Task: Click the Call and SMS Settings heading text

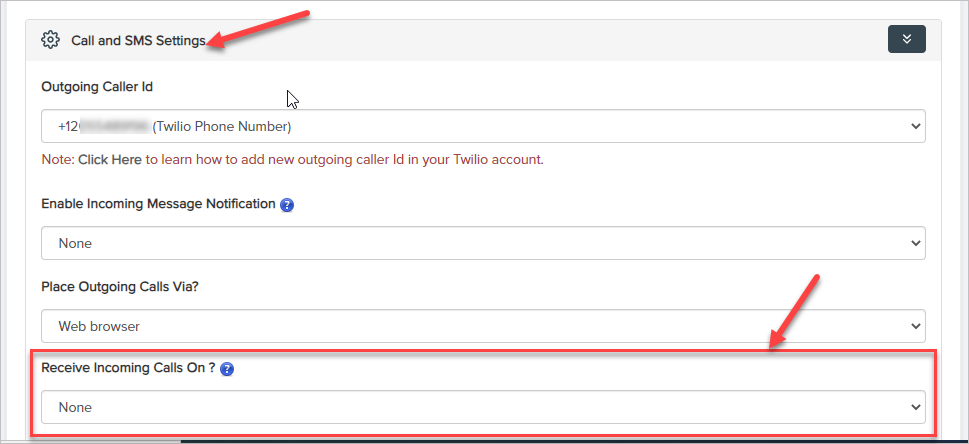Action: pyautogui.click(x=138, y=40)
